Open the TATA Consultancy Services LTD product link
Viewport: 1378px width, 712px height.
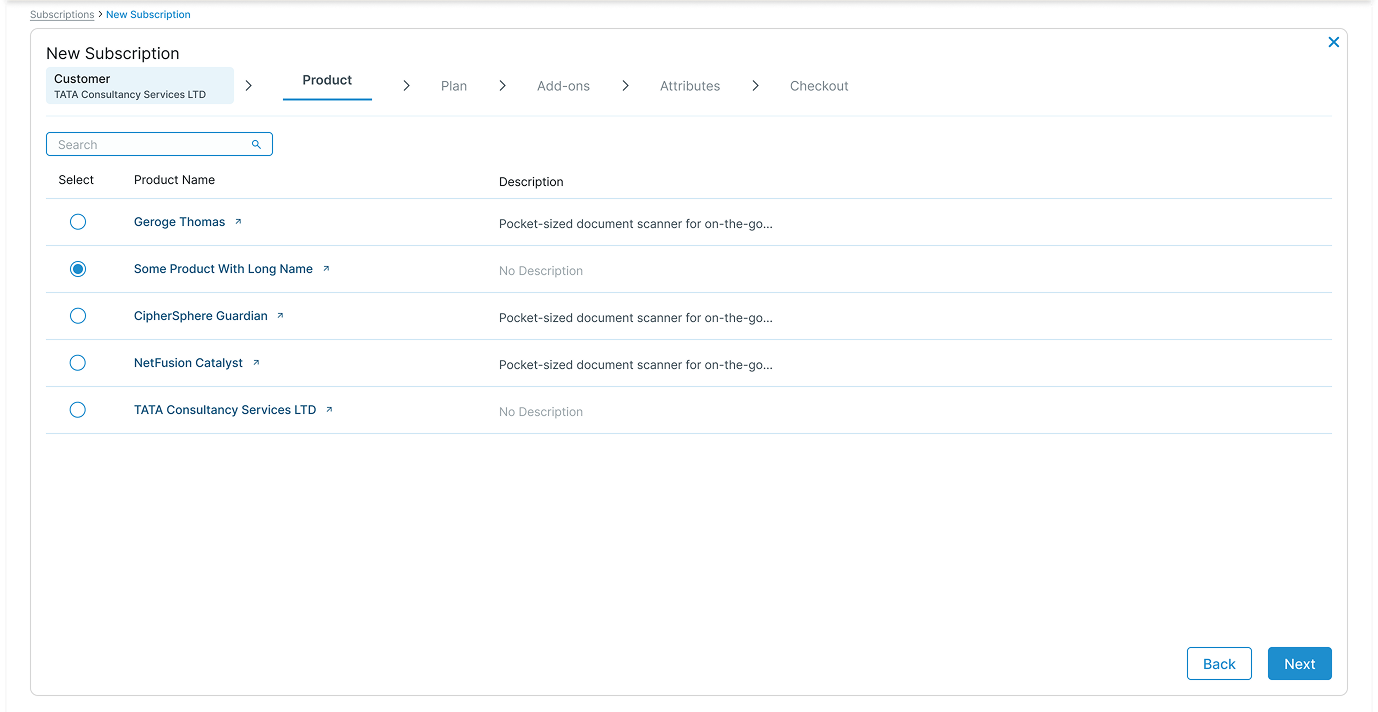pyautogui.click(x=225, y=410)
